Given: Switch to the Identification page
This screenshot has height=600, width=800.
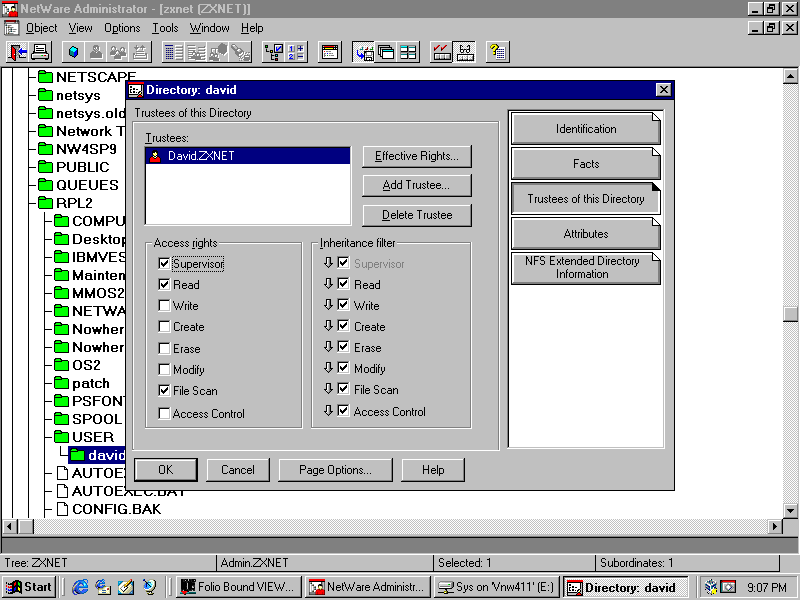Looking at the screenshot, I should [x=586, y=129].
